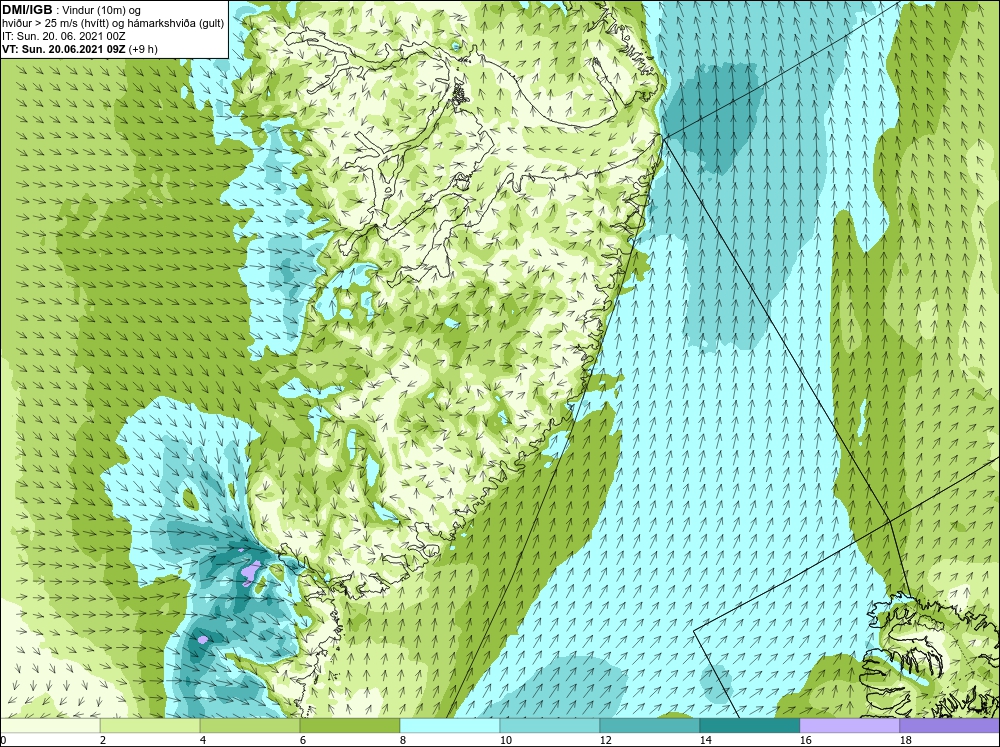Click the 10–12 m/s light teal legend swatch

(x=550, y=725)
